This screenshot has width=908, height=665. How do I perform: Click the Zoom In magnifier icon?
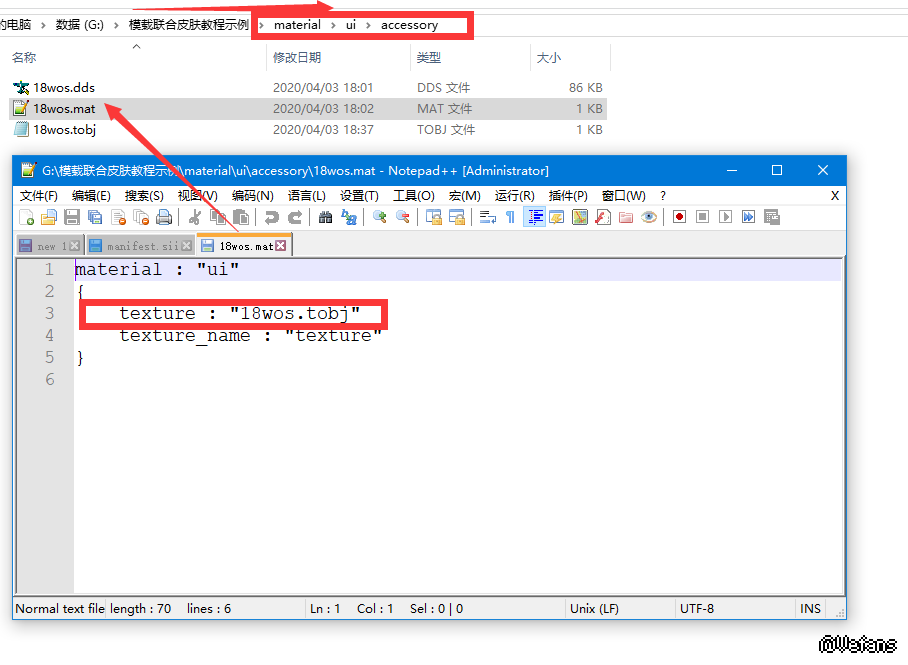point(379,217)
